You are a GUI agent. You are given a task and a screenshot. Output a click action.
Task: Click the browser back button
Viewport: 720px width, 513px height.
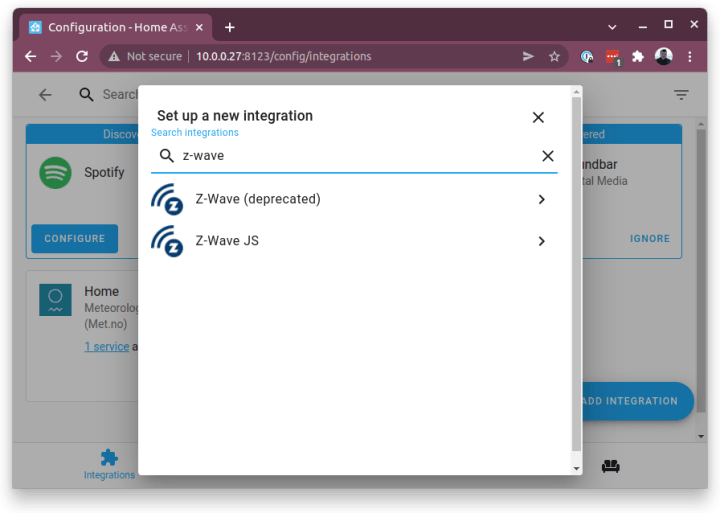tap(30, 56)
